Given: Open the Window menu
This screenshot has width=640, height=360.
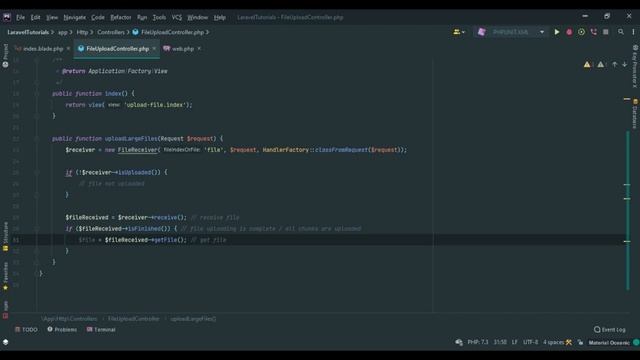Looking at the screenshot, I should tap(198, 18).
